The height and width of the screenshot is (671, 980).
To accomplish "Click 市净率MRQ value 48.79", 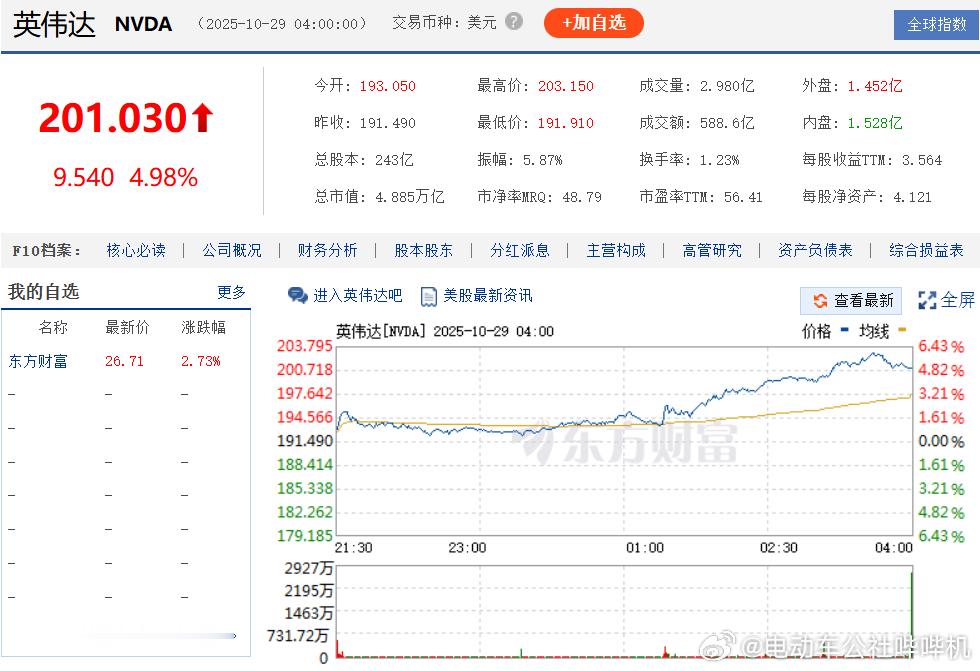I will pos(582,197).
